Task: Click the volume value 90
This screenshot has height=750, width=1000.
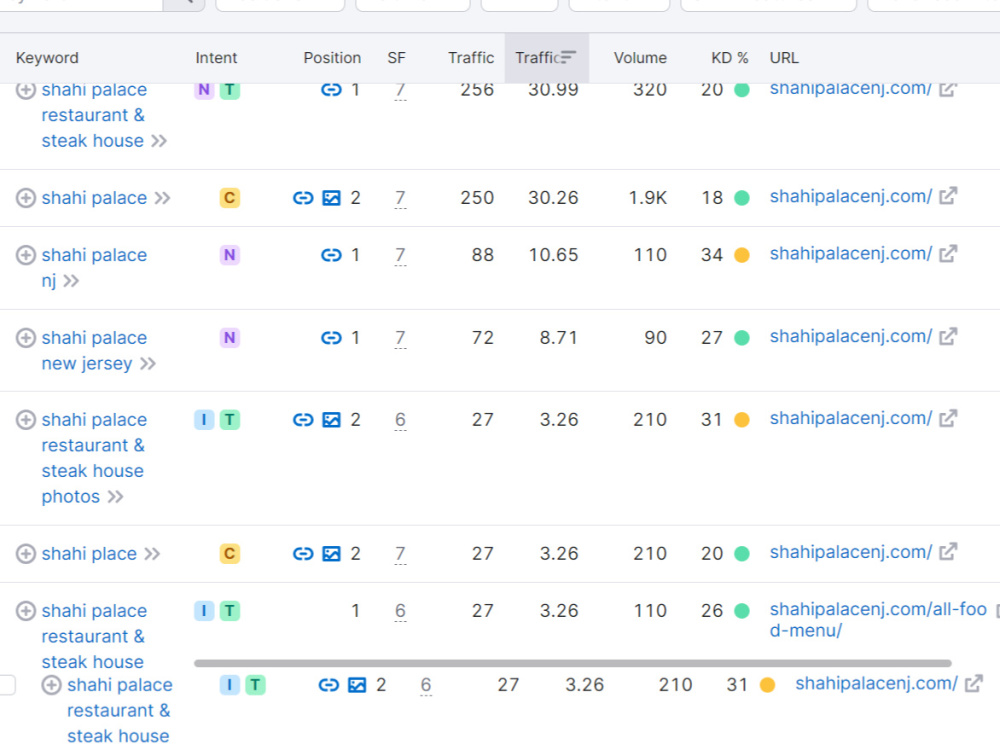Action: (x=656, y=337)
